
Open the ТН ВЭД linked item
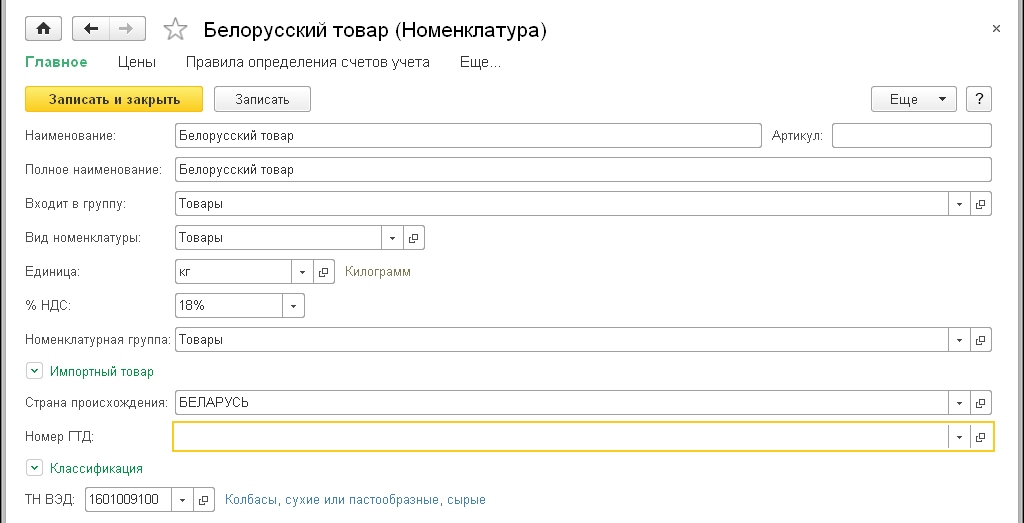tap(204, 500)
